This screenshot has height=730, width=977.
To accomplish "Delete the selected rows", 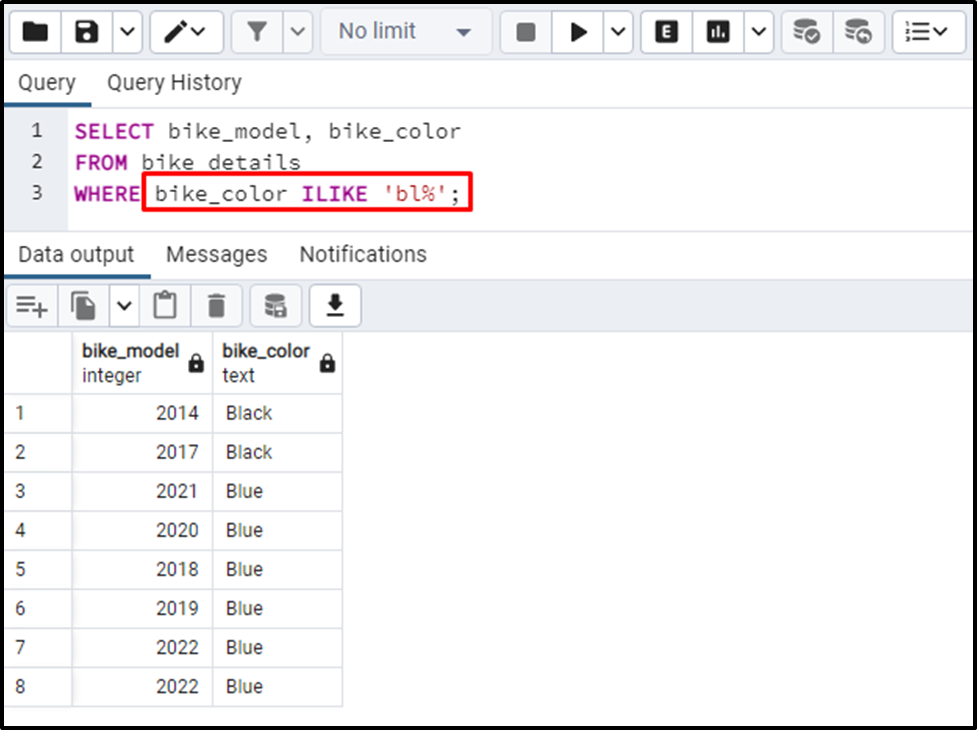I will pos(216,305).
